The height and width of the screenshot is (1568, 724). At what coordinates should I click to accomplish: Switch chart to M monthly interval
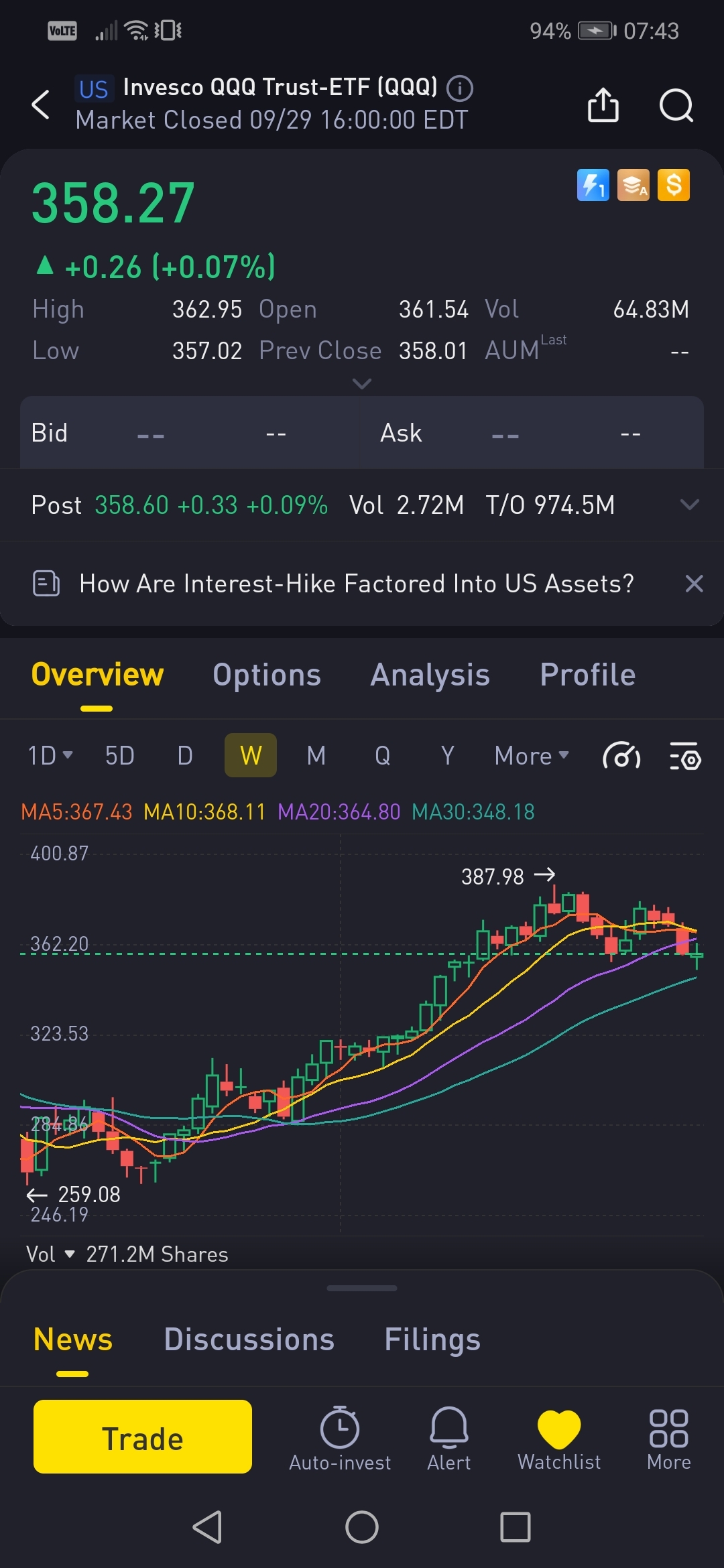(x=316, y=756)
